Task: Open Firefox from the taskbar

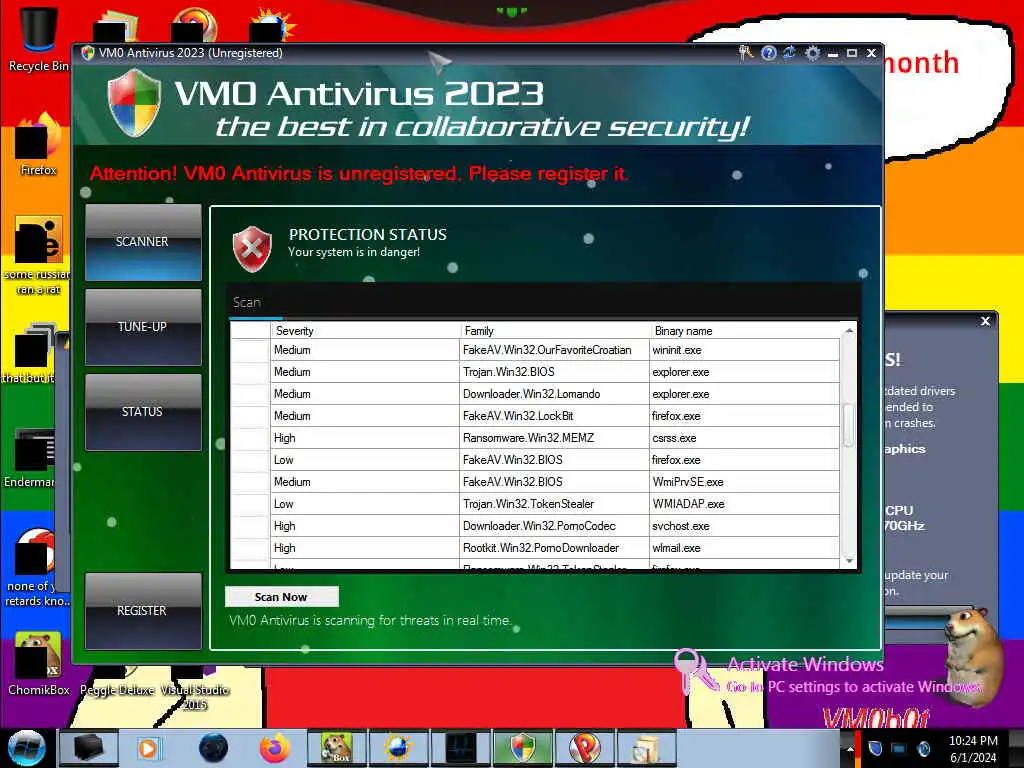Action: (275, 748)
